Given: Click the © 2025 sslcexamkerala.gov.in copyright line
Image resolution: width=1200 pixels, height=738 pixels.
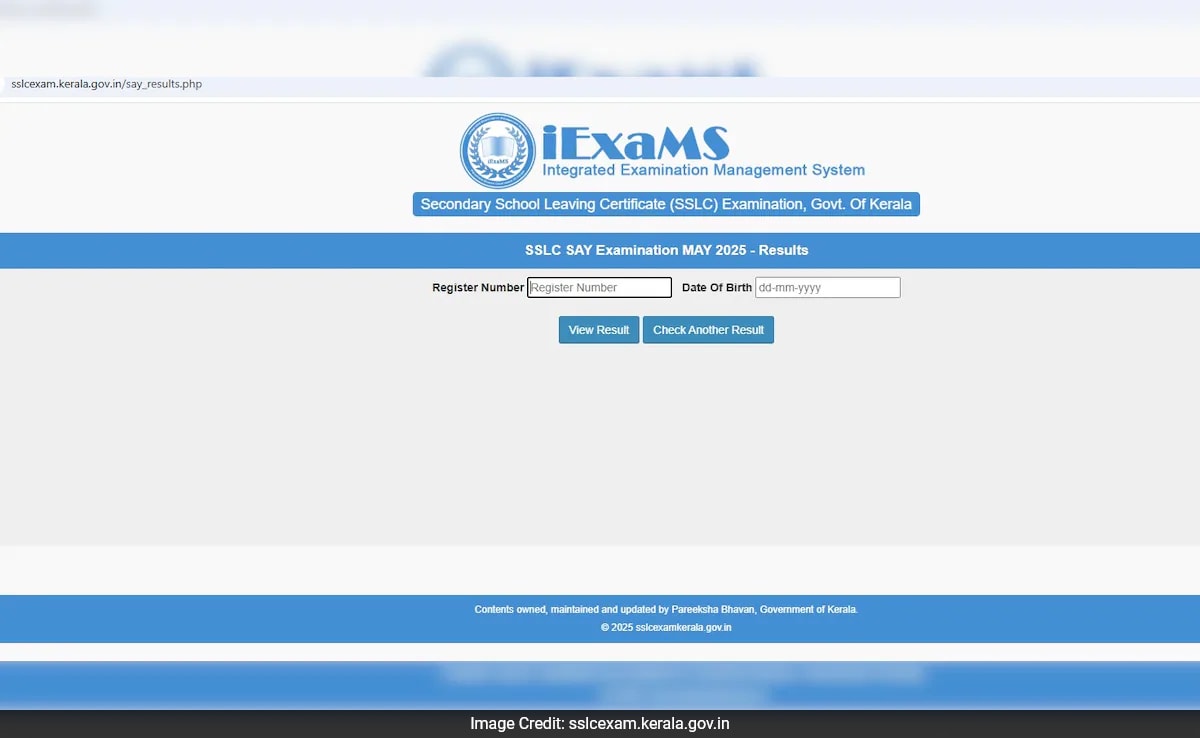Looking at the screenshot, I should click(666, 628).
